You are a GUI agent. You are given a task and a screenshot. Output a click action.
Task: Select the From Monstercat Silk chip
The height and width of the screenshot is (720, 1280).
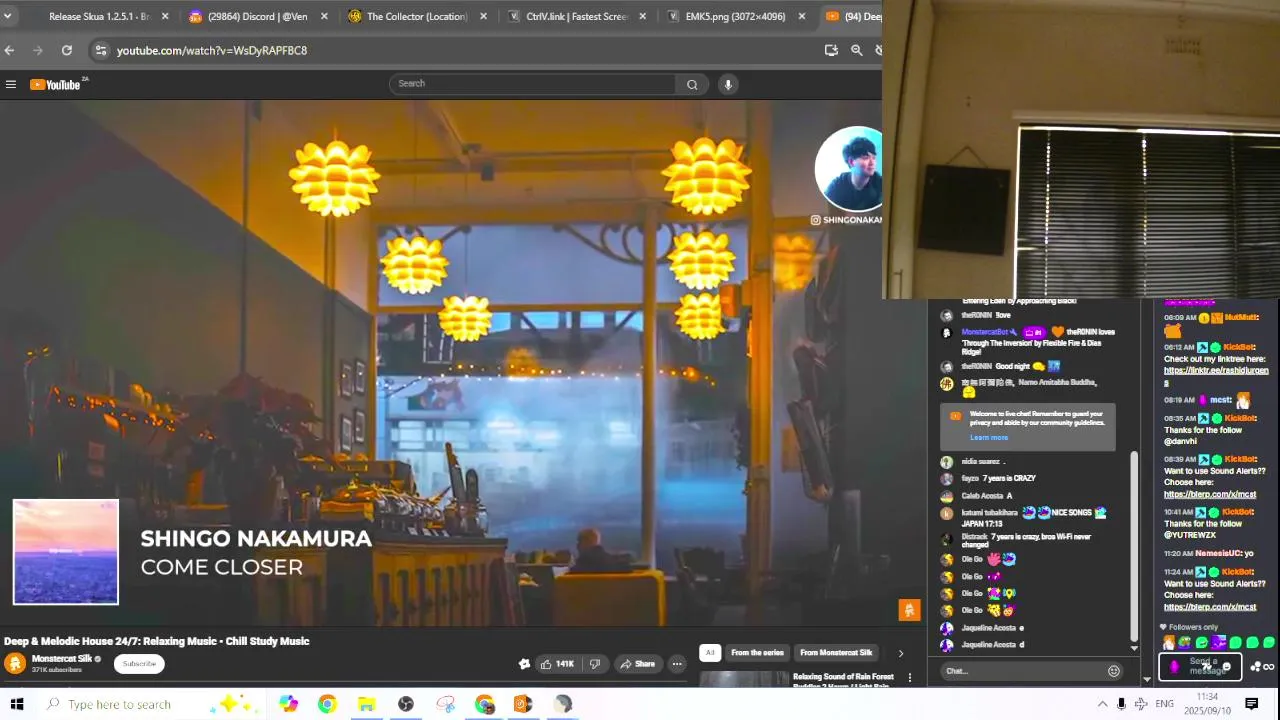tap(836, 653)
